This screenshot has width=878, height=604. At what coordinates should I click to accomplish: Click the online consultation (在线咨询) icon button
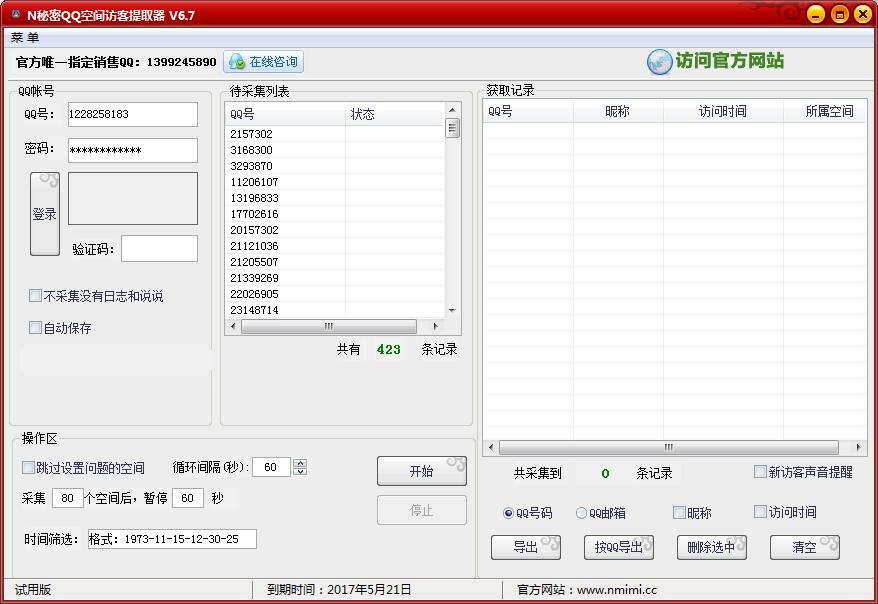tap(264, 62)
